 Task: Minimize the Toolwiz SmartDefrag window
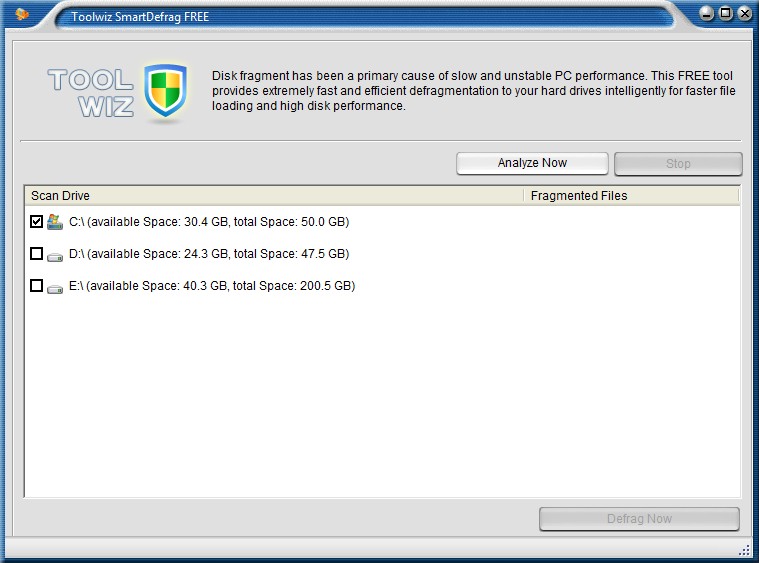click(x=707, y=14)
